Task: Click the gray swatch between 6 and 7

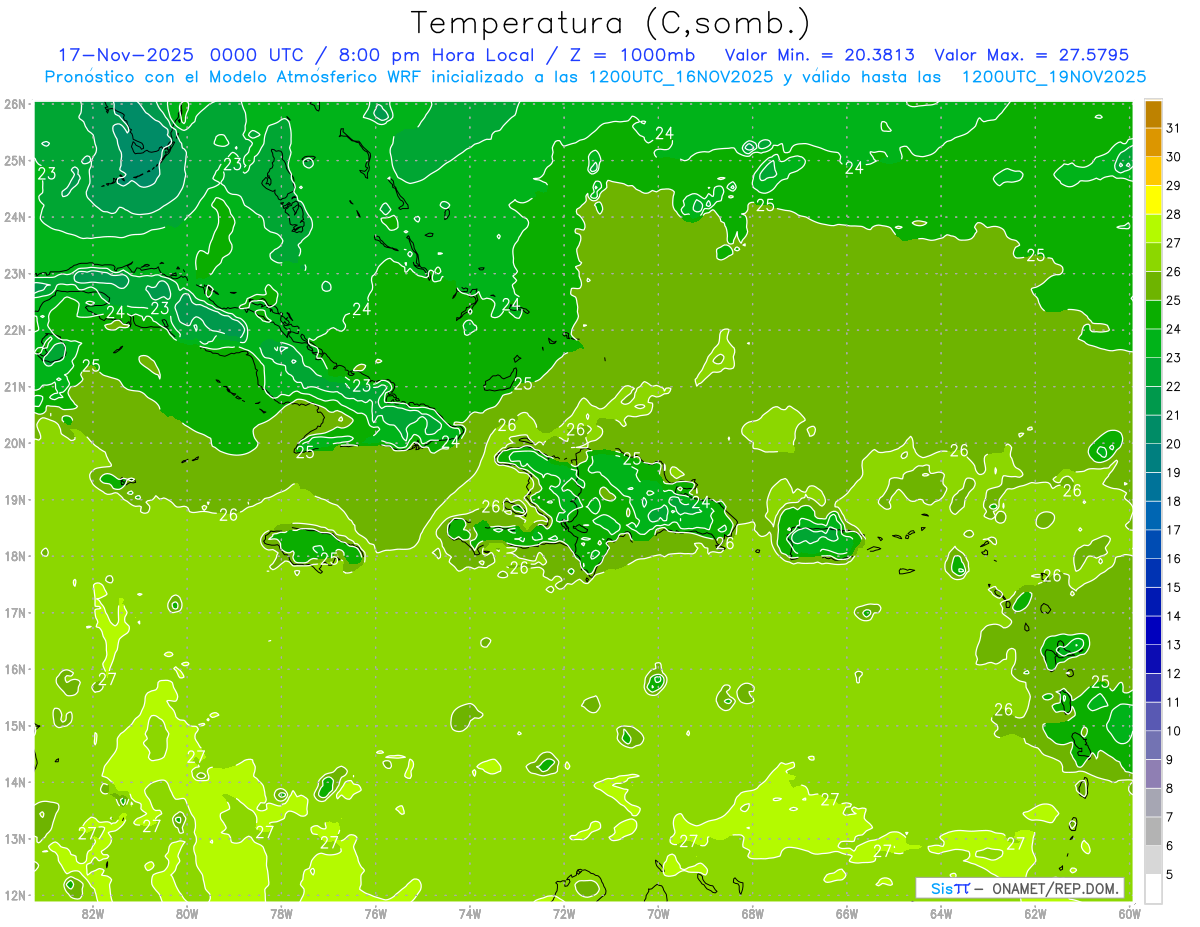Action: tap(1153, 831)
